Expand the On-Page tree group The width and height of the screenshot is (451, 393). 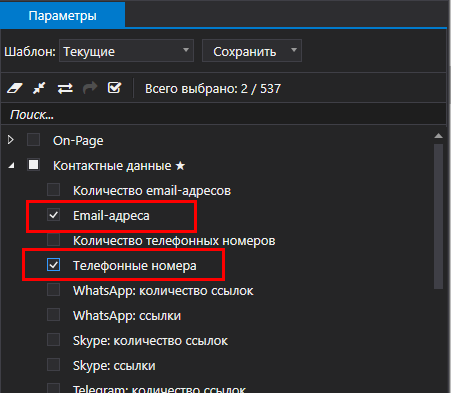11,140
